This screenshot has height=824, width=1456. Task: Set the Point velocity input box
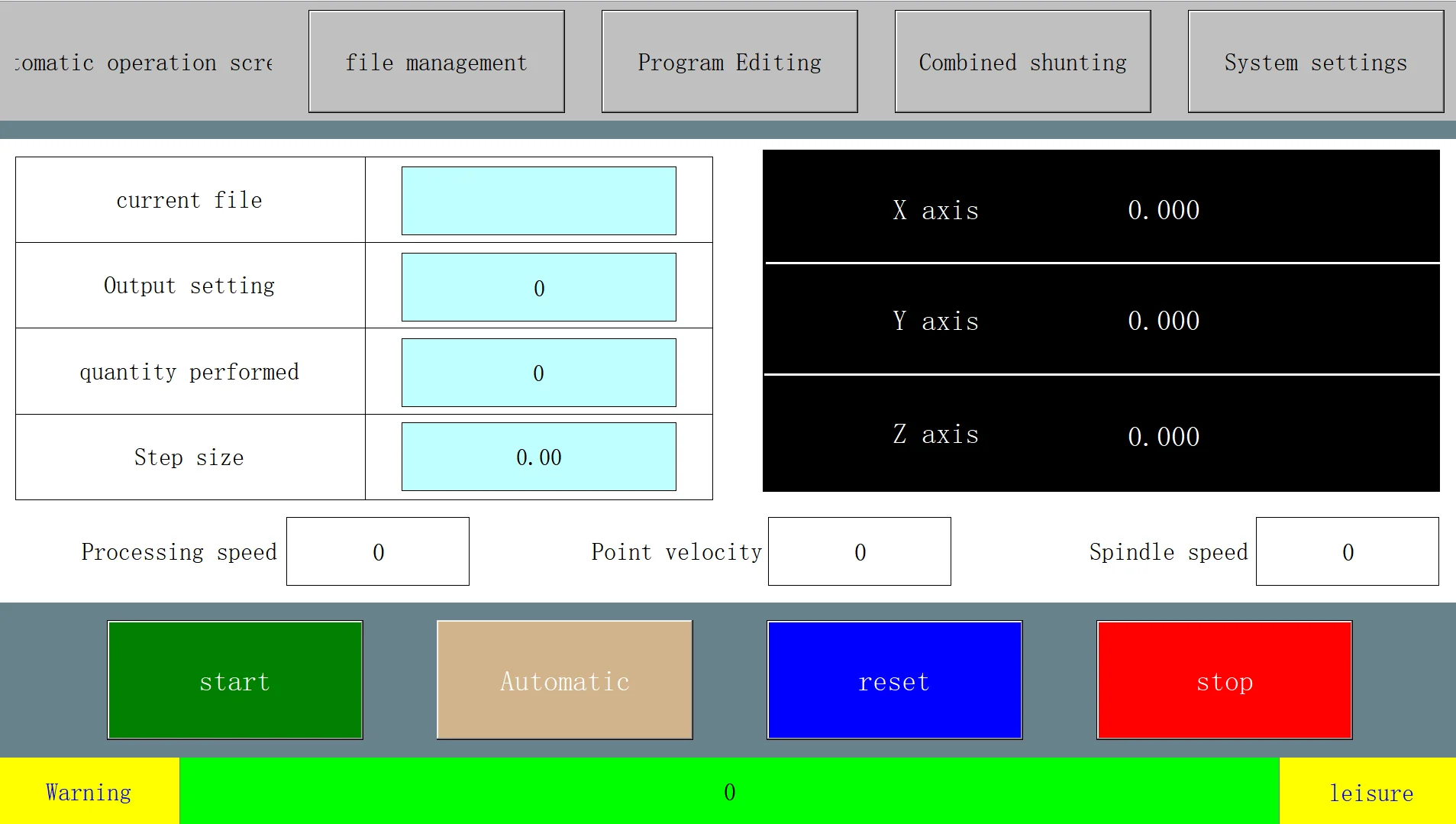[860, 551]
